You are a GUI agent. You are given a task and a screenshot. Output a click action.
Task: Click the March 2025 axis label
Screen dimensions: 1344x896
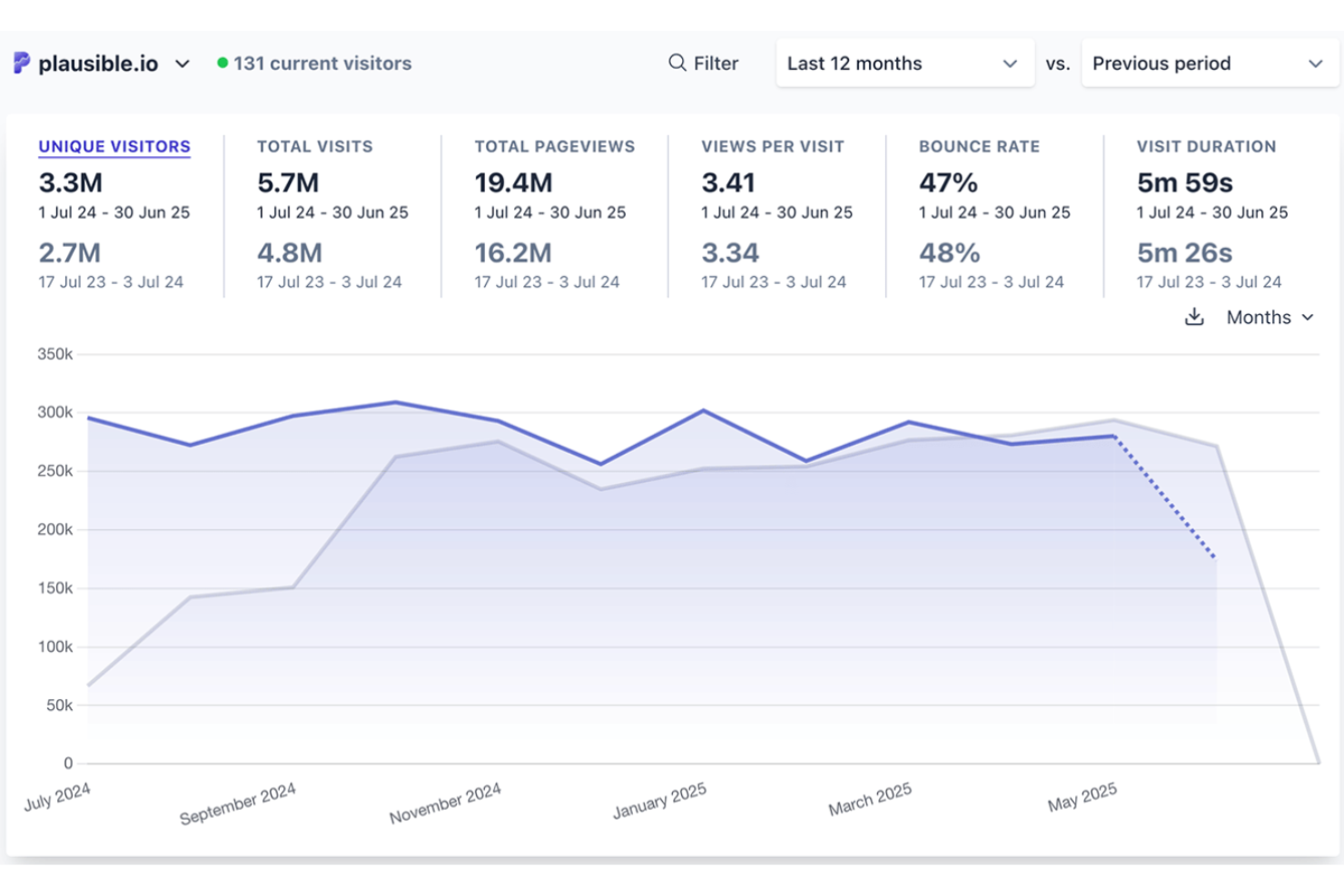pyautogui.click(x=870, y=800)
